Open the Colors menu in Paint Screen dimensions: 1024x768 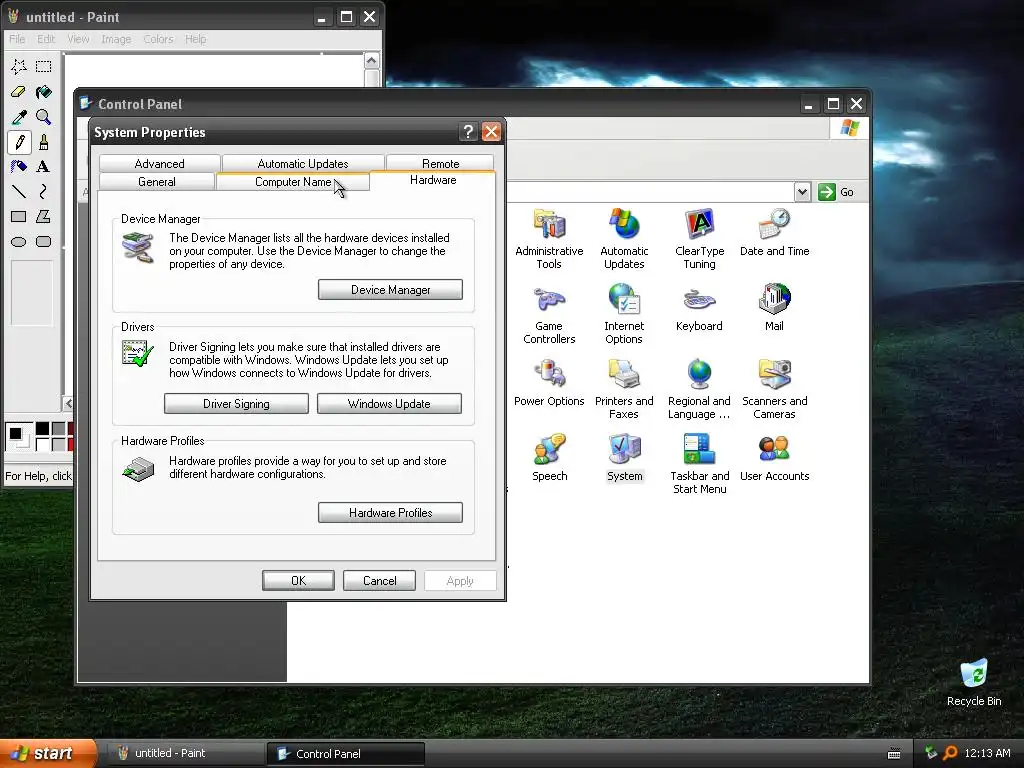[x=158, y=39]
